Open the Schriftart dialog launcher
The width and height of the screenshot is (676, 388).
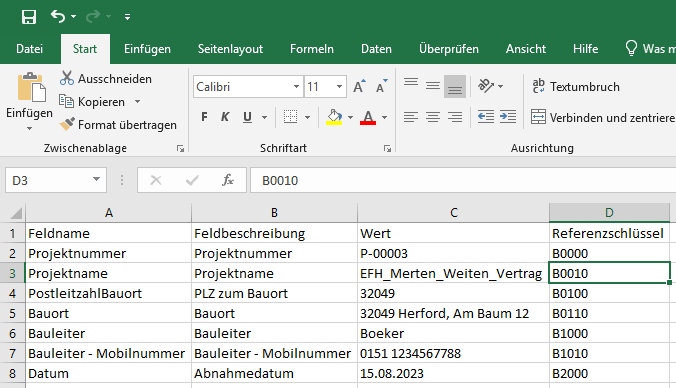[x=387, y=148]
